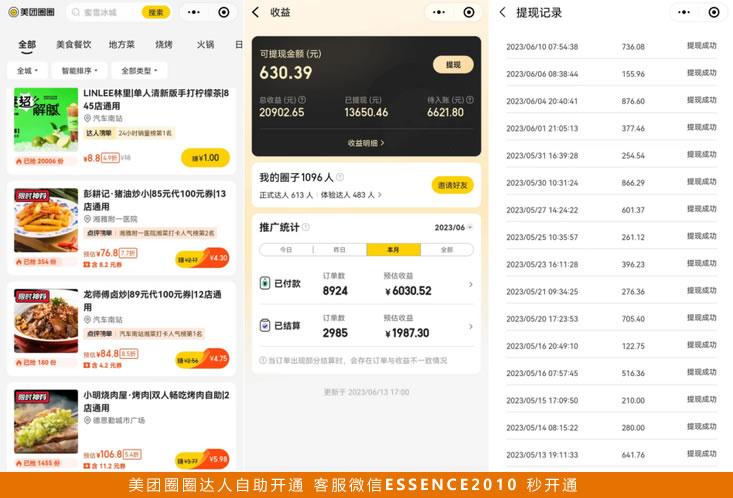Tap location pin next to 德思勤城市广场
Screen dimensions: 733x498
(x=87, y=420)
